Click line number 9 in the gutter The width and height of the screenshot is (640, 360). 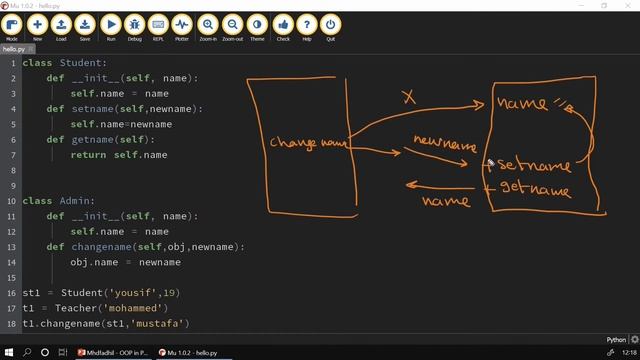(x=13, y=186)
